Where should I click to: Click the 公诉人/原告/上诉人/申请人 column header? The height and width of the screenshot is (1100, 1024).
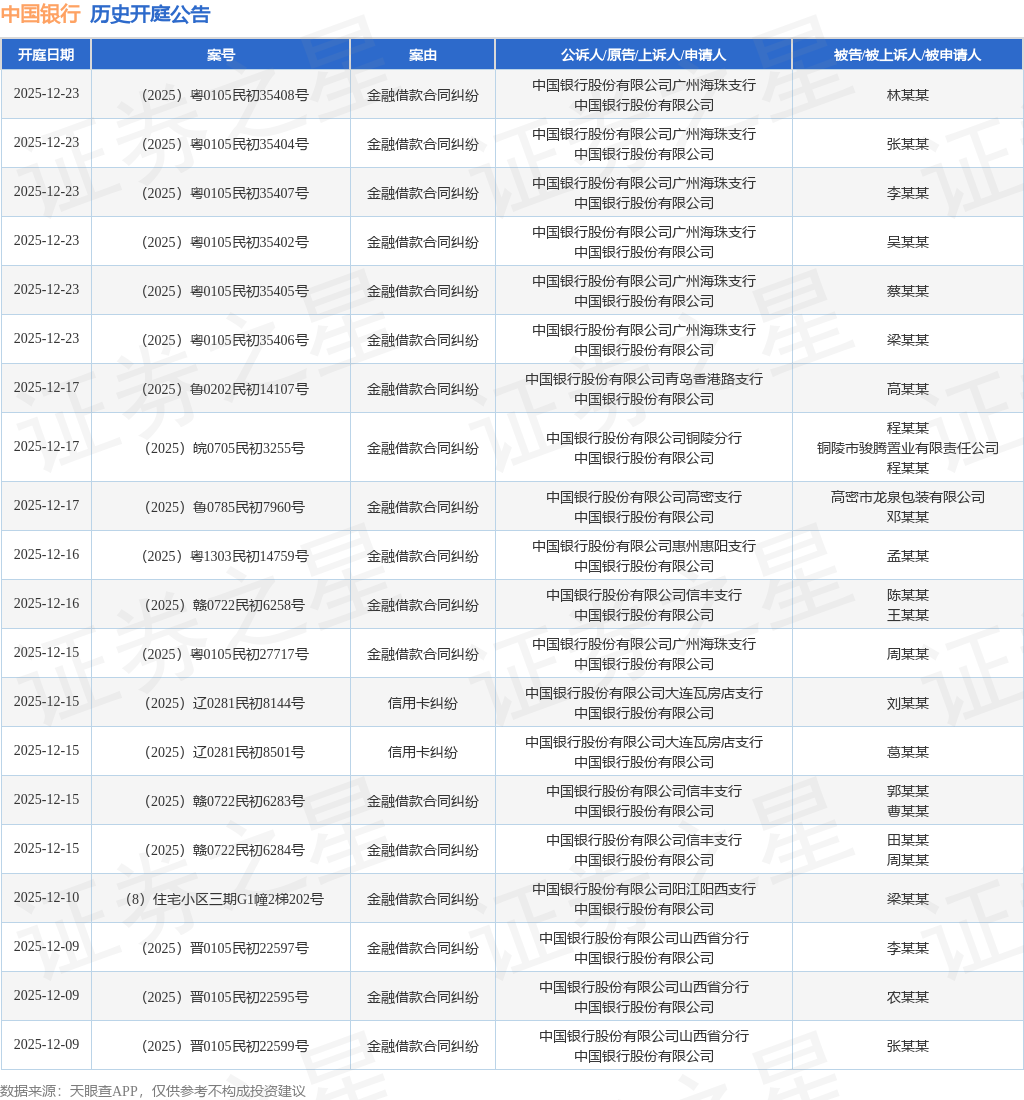pyautogui.click(x=643, y=55)
